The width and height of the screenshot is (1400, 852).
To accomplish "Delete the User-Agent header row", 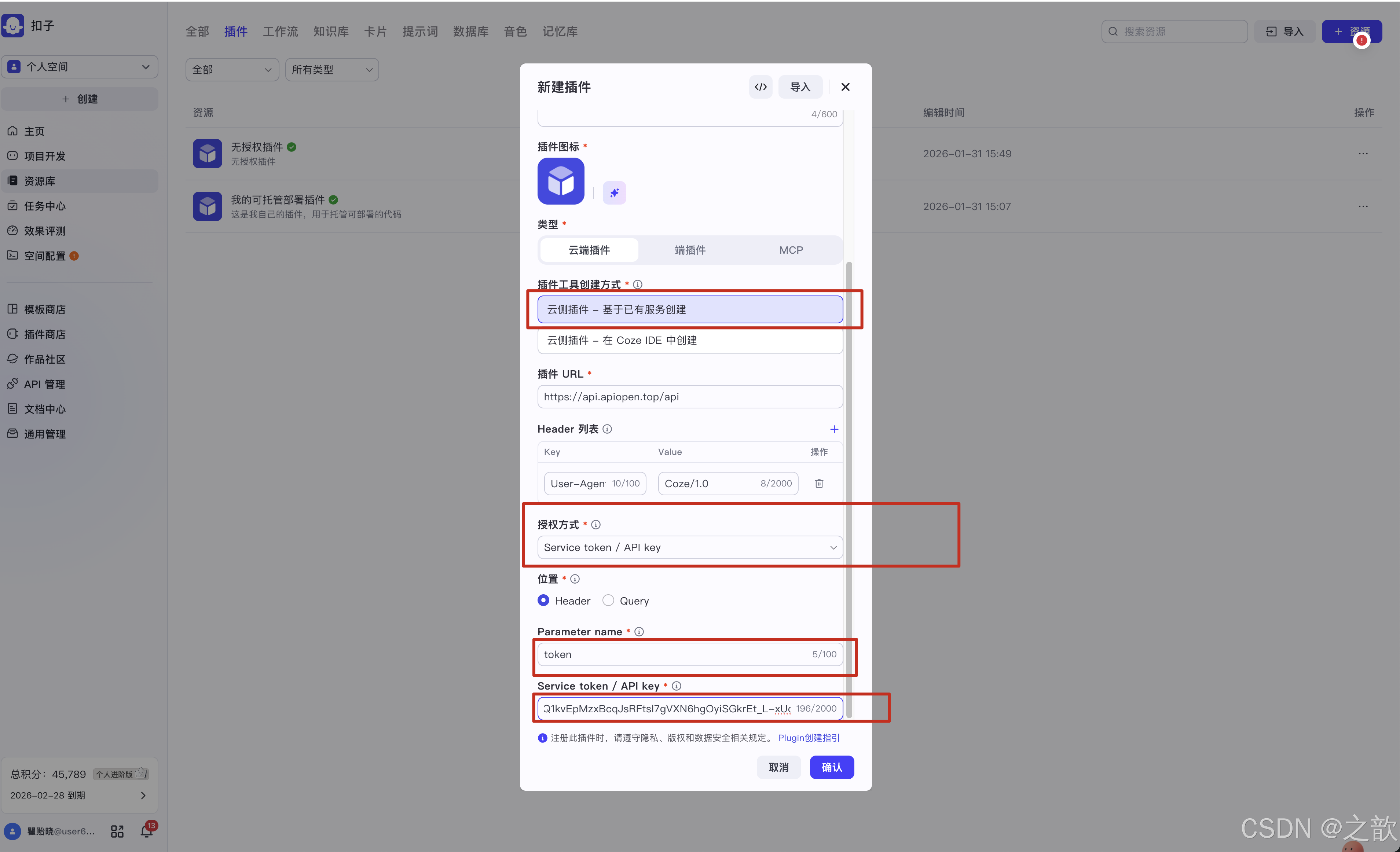I will tap(819, 483).
